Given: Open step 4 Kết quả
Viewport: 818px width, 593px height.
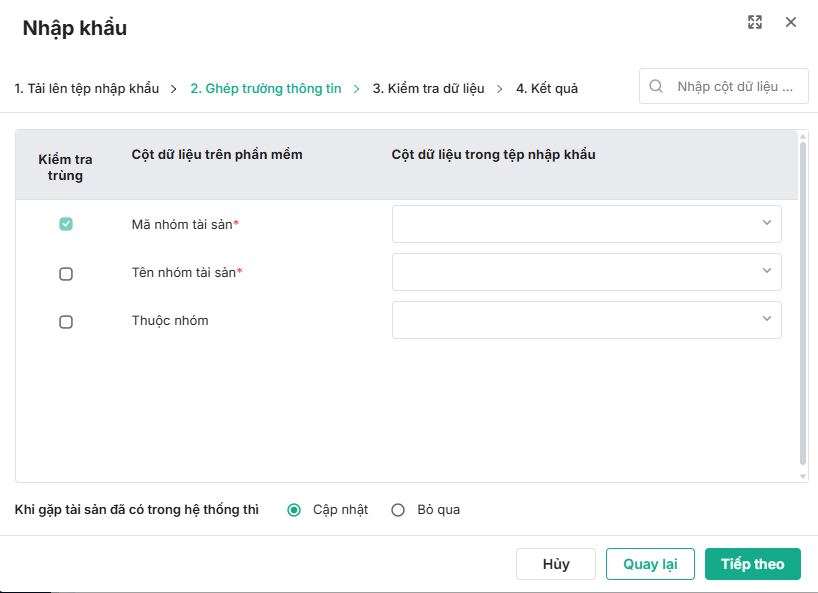Looking at the screenshot, I should [x=546, y=88].
